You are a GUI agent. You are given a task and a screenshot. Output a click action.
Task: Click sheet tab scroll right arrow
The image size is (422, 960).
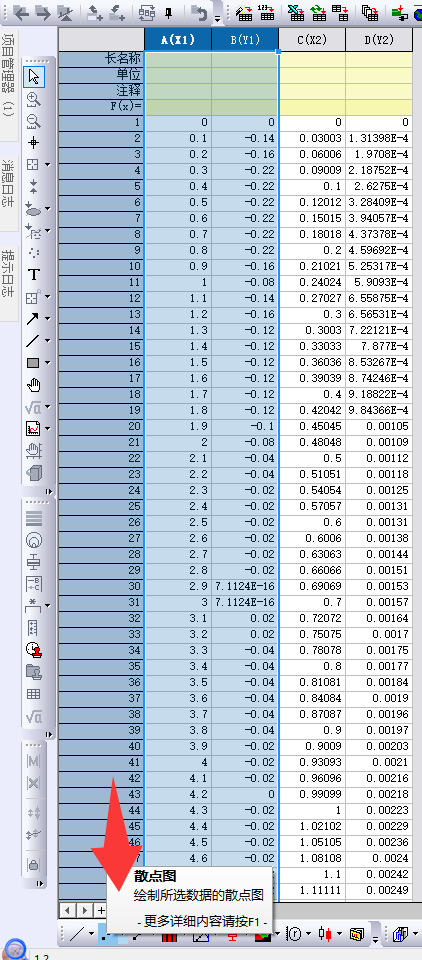coord(85,910)
